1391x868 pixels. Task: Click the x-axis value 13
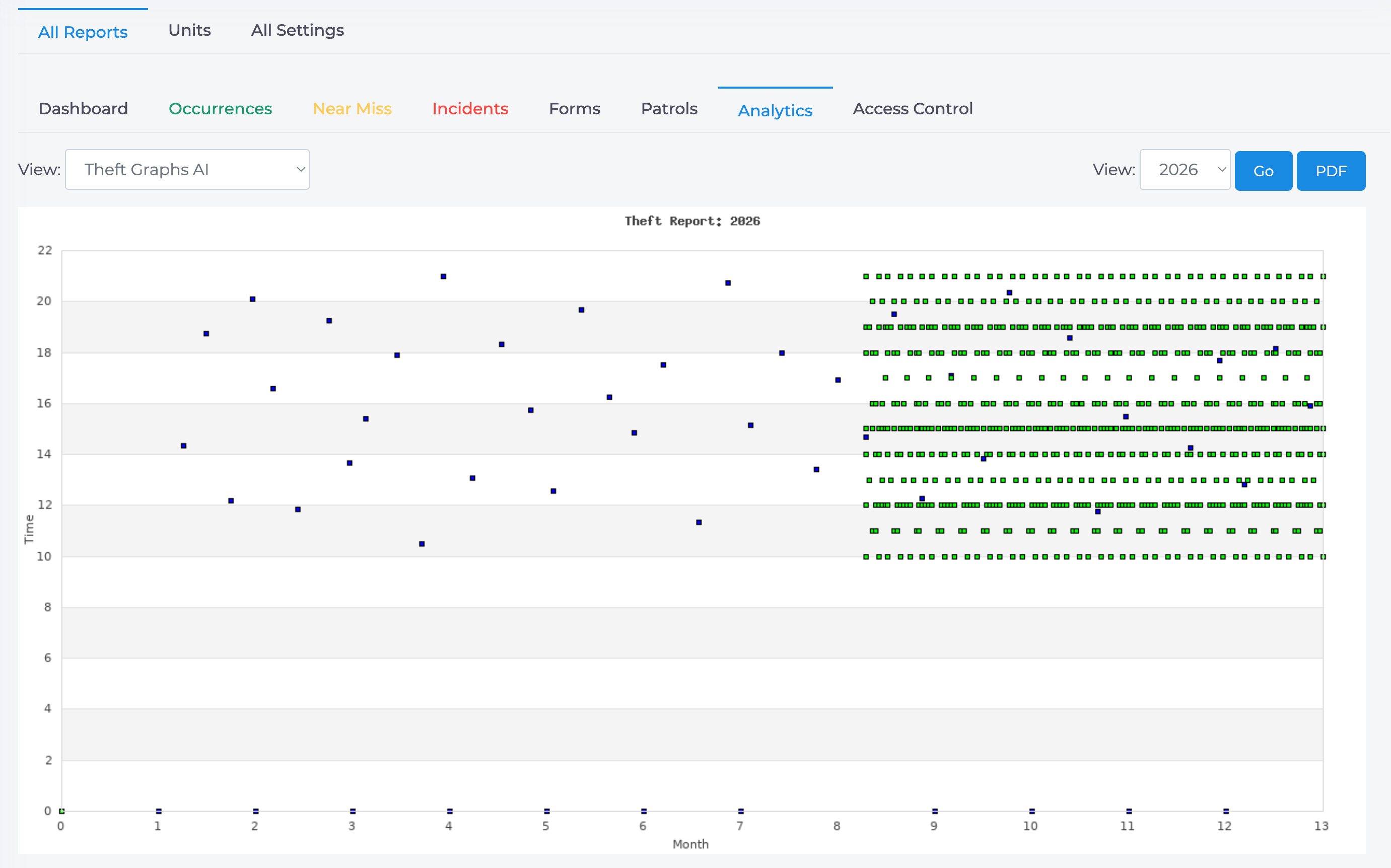pos(1321,826)
